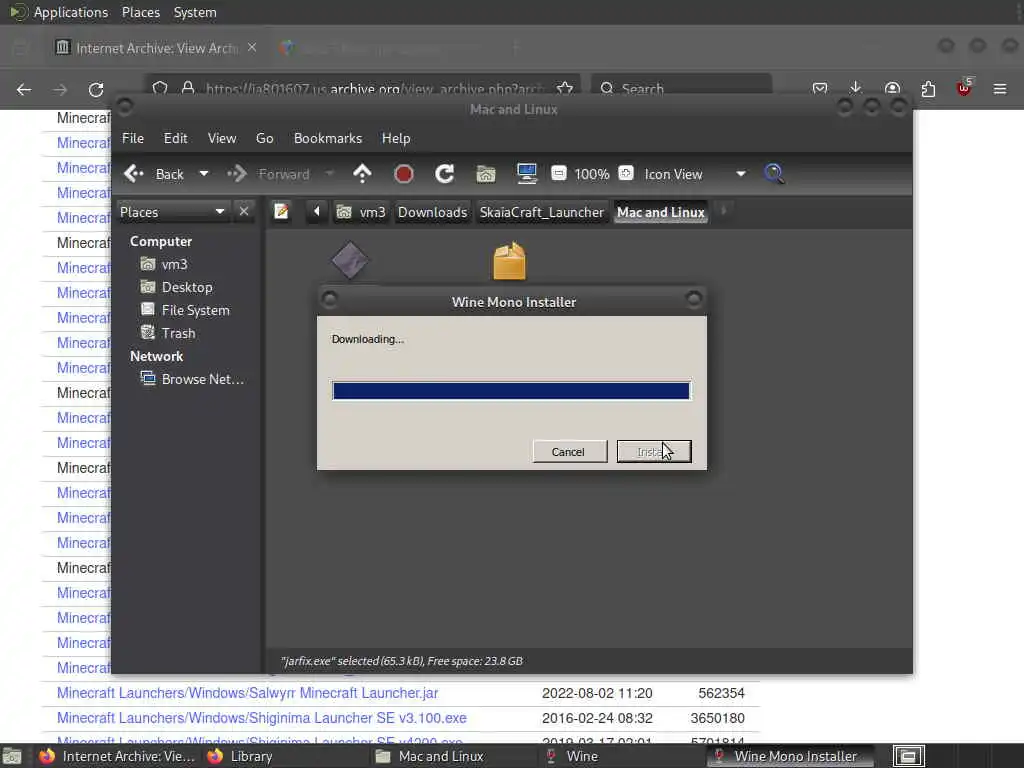This screenshot has height=768, width=1024.
Task: Select Browse Network in sidebar
Action: (x=192, y=379)
